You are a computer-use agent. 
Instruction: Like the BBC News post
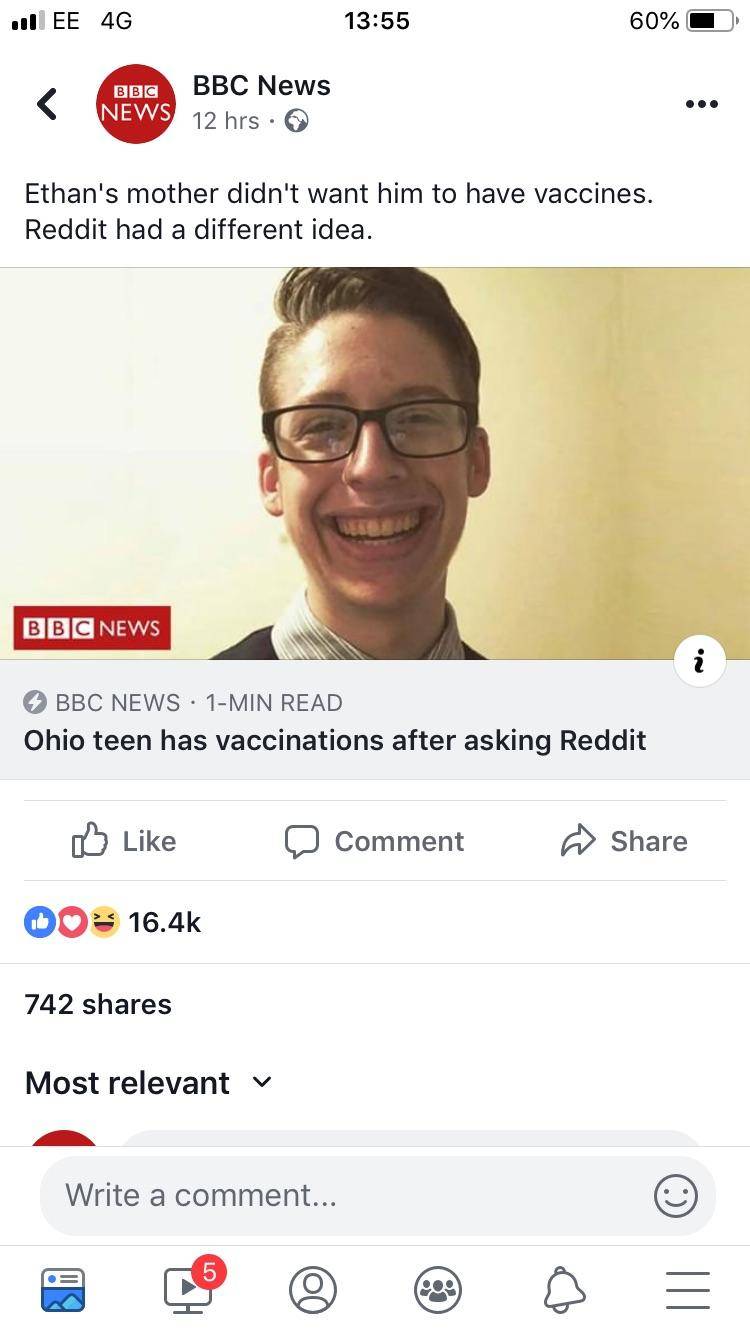click(x=124, y=841)
